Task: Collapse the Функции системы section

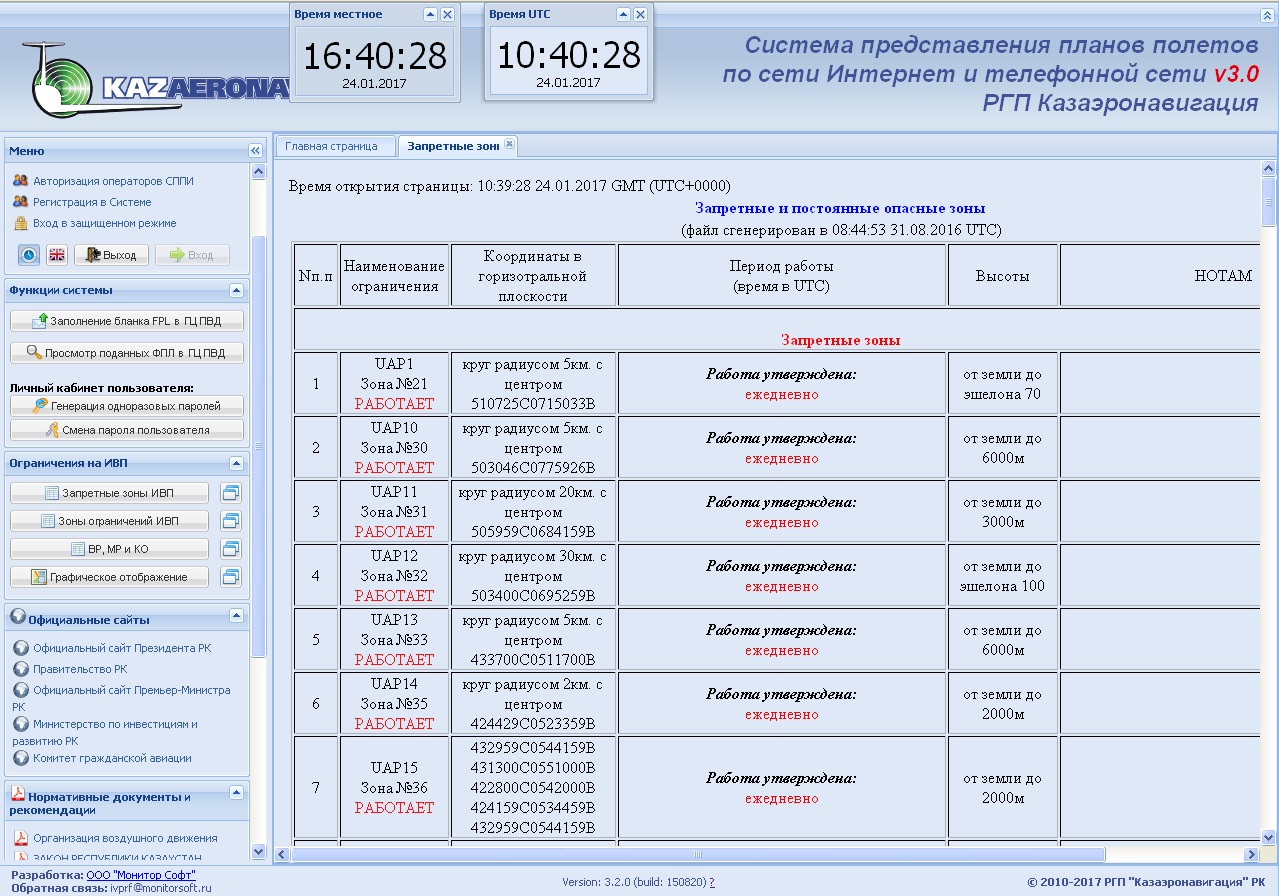Action: [x=237, y=291]
